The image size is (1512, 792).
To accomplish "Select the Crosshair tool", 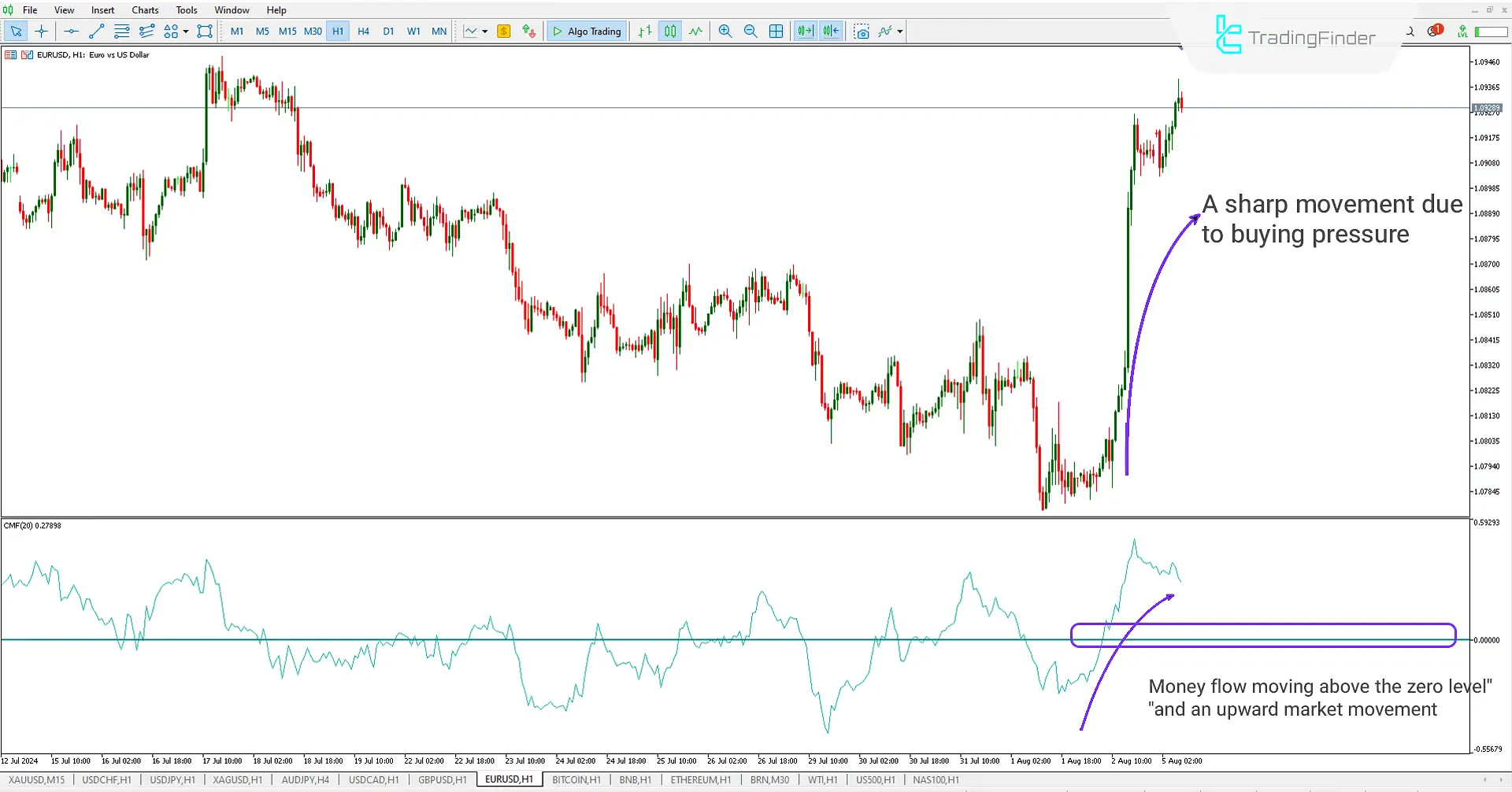I will point(41,31).
